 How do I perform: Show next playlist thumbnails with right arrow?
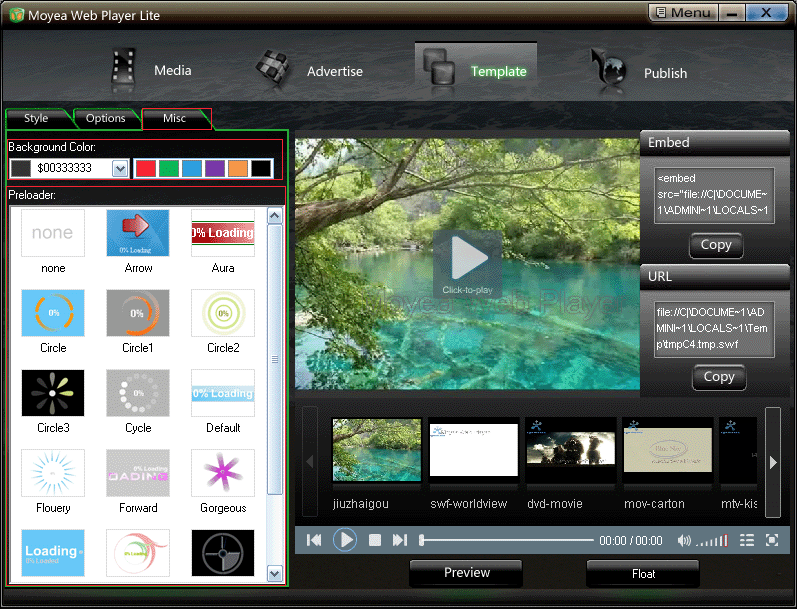pos(773,462)
